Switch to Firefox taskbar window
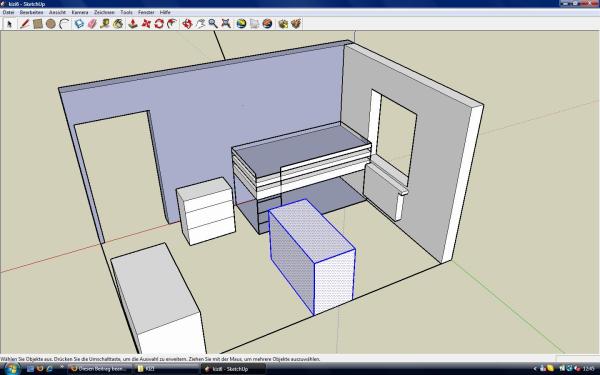The width and height of the screenshot is (600, 375). pos(100,369)
